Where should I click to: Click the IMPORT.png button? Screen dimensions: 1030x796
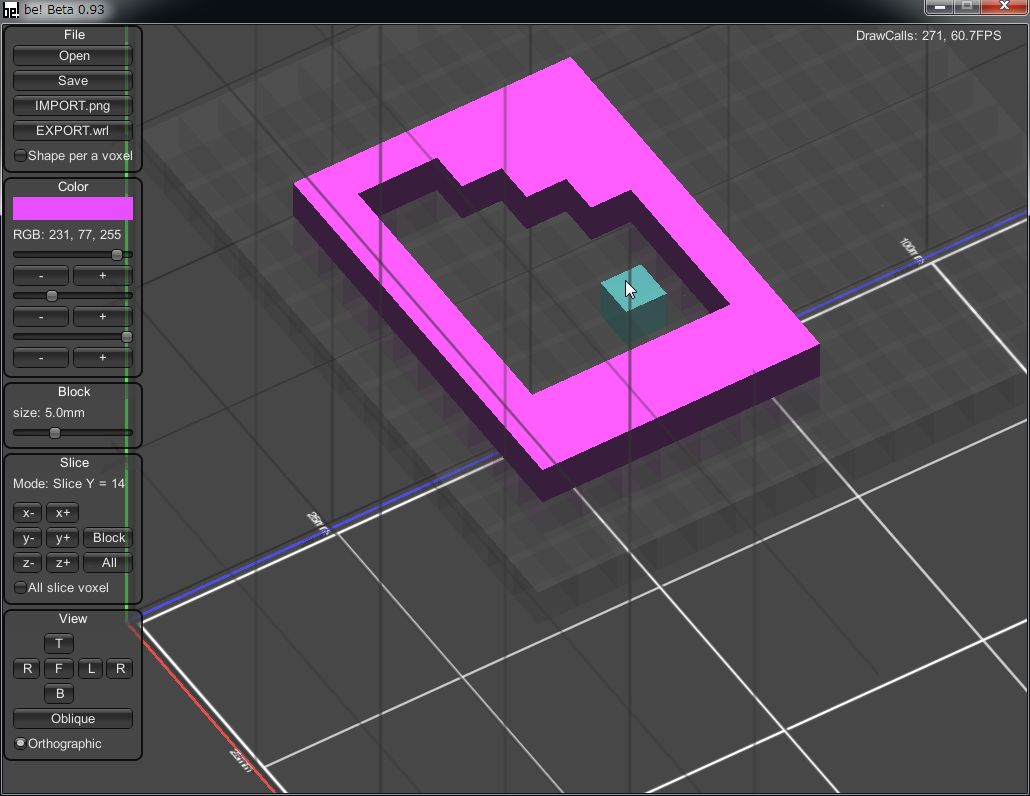point(73,106)
